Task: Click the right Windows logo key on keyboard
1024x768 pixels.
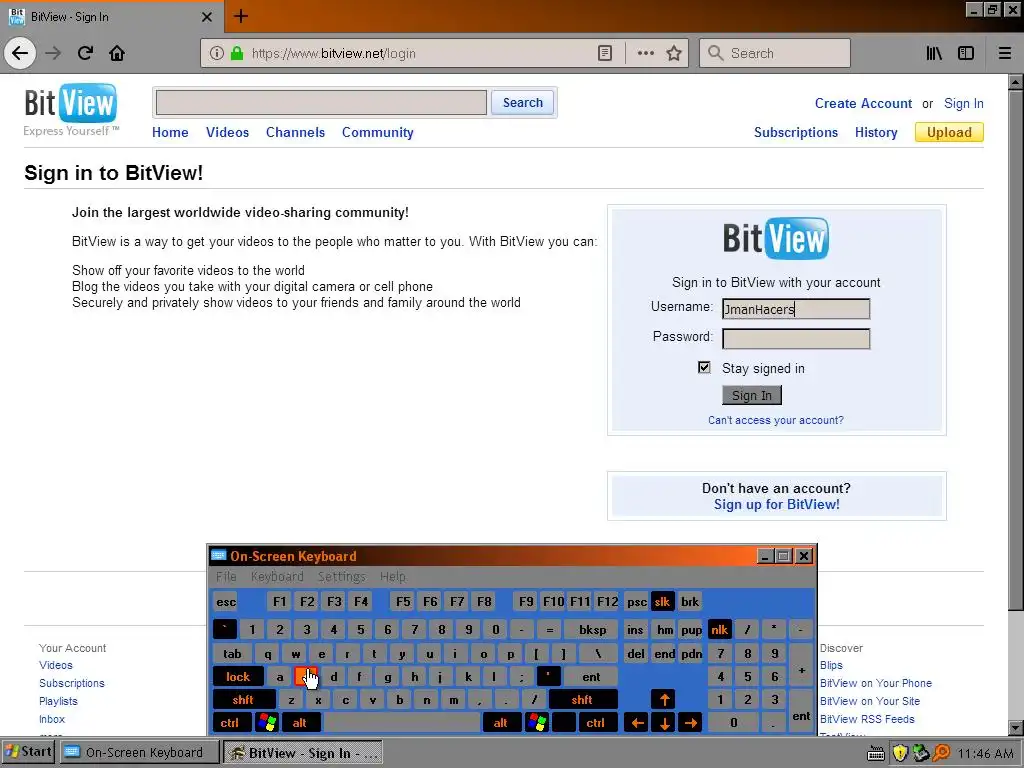Action: 537,722
